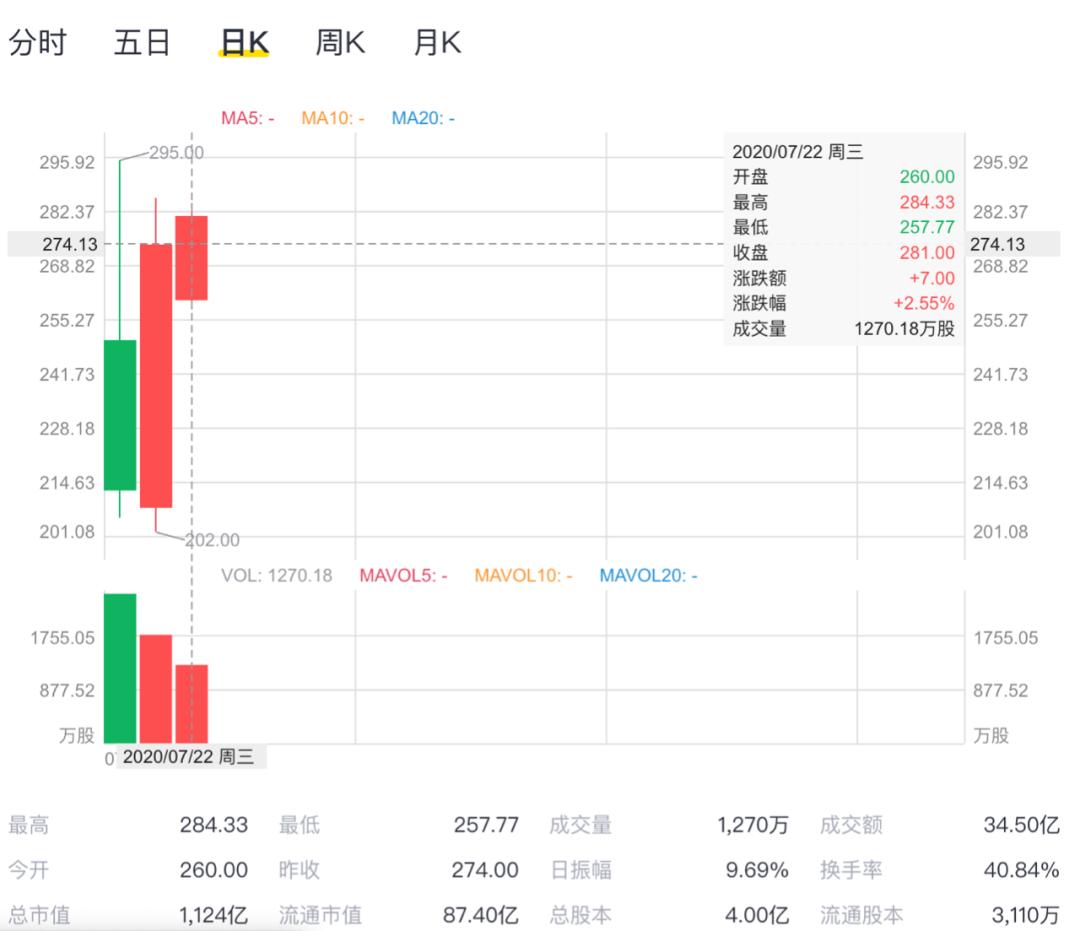
Task: Select the 日K daily candlestick tab
Action: 244,43
